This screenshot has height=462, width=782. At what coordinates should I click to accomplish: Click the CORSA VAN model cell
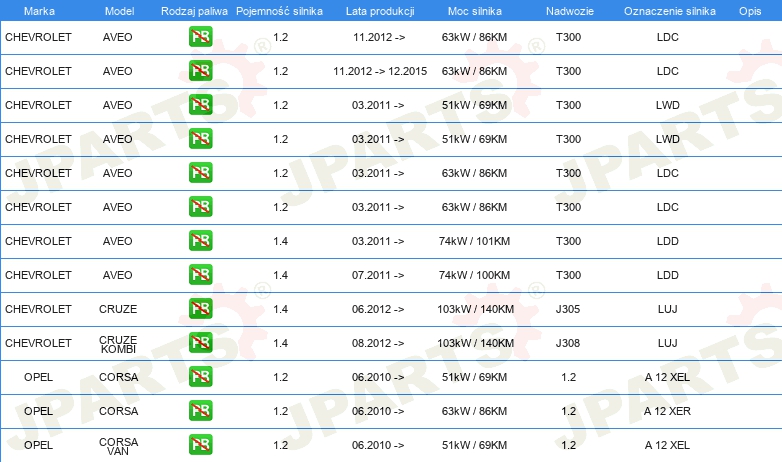118,446
